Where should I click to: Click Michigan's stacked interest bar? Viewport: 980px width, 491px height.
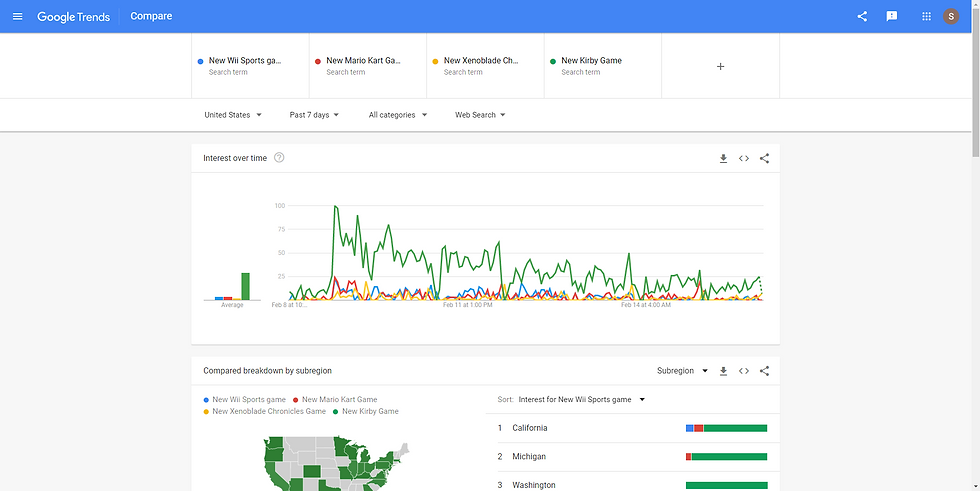[x=726, y=457]
